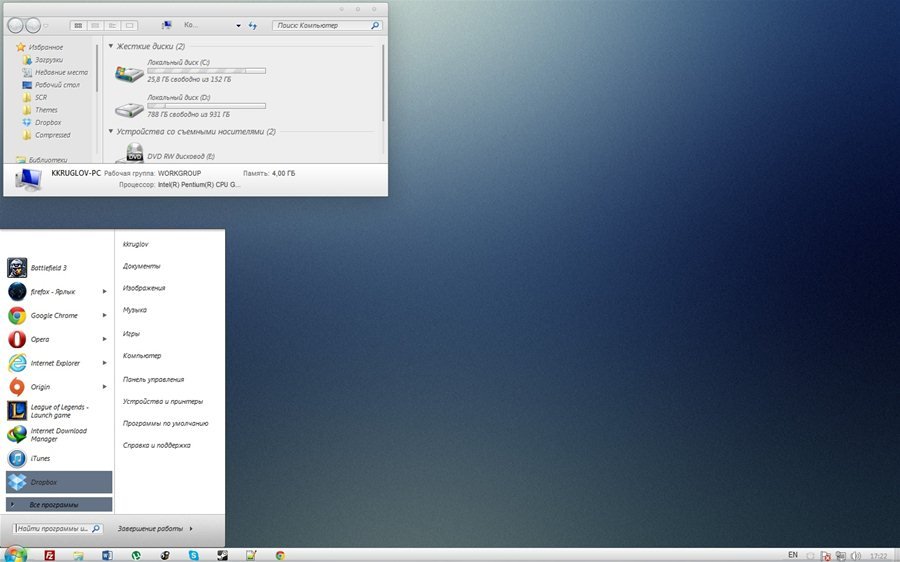Open Skype from the taskbar
900x562 pixels.
194,555
